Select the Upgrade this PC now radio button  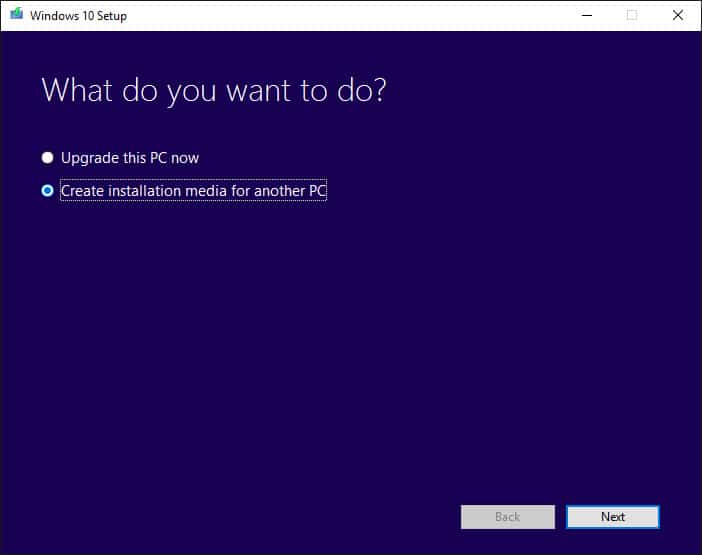pyautogui.click(x=47, y=158)
